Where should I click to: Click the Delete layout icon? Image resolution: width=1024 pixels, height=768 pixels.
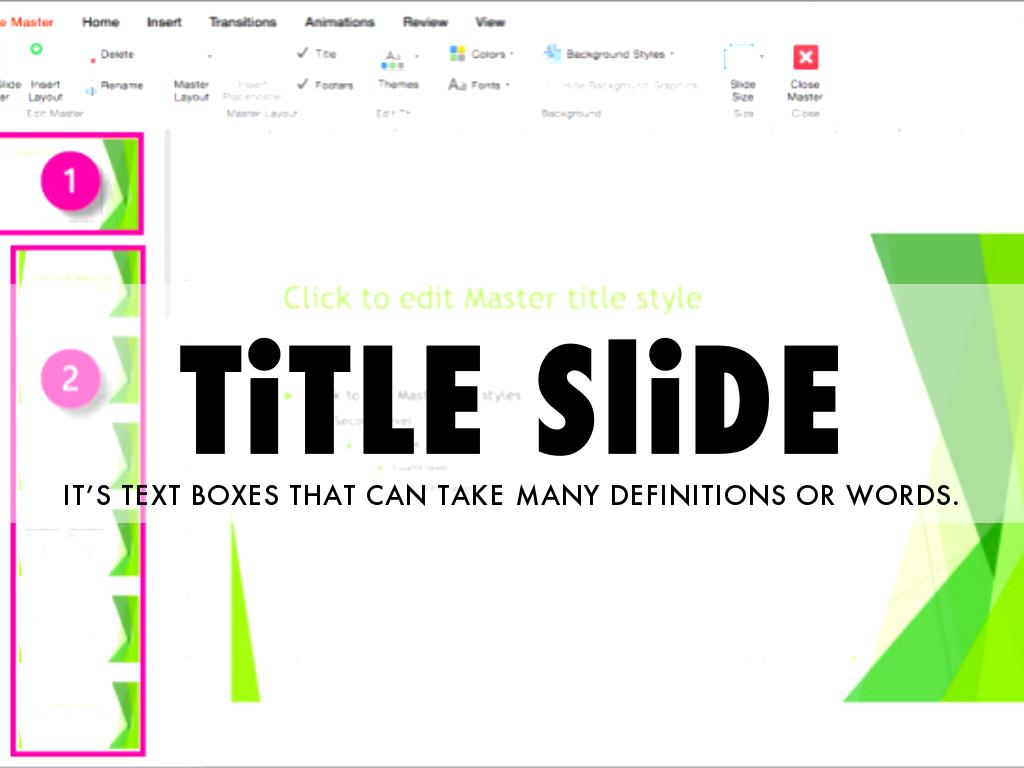[x=93, y=57]
